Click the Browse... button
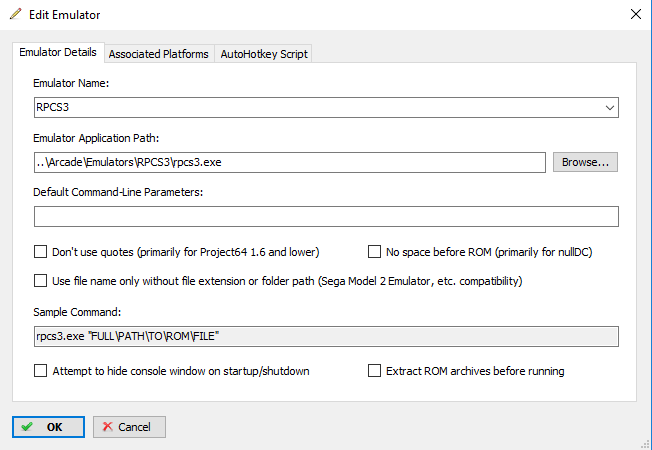This screenshot has height=450, width=652. point(585,162)
